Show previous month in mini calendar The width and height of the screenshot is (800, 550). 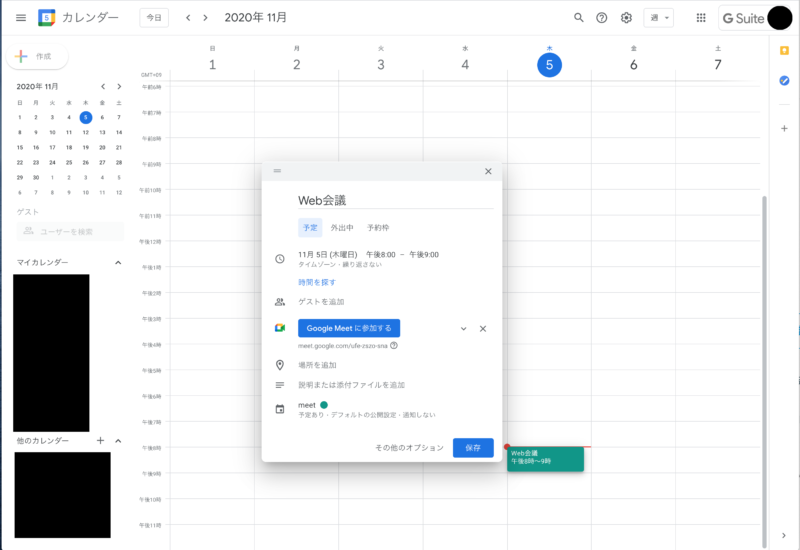pos(103,87)
